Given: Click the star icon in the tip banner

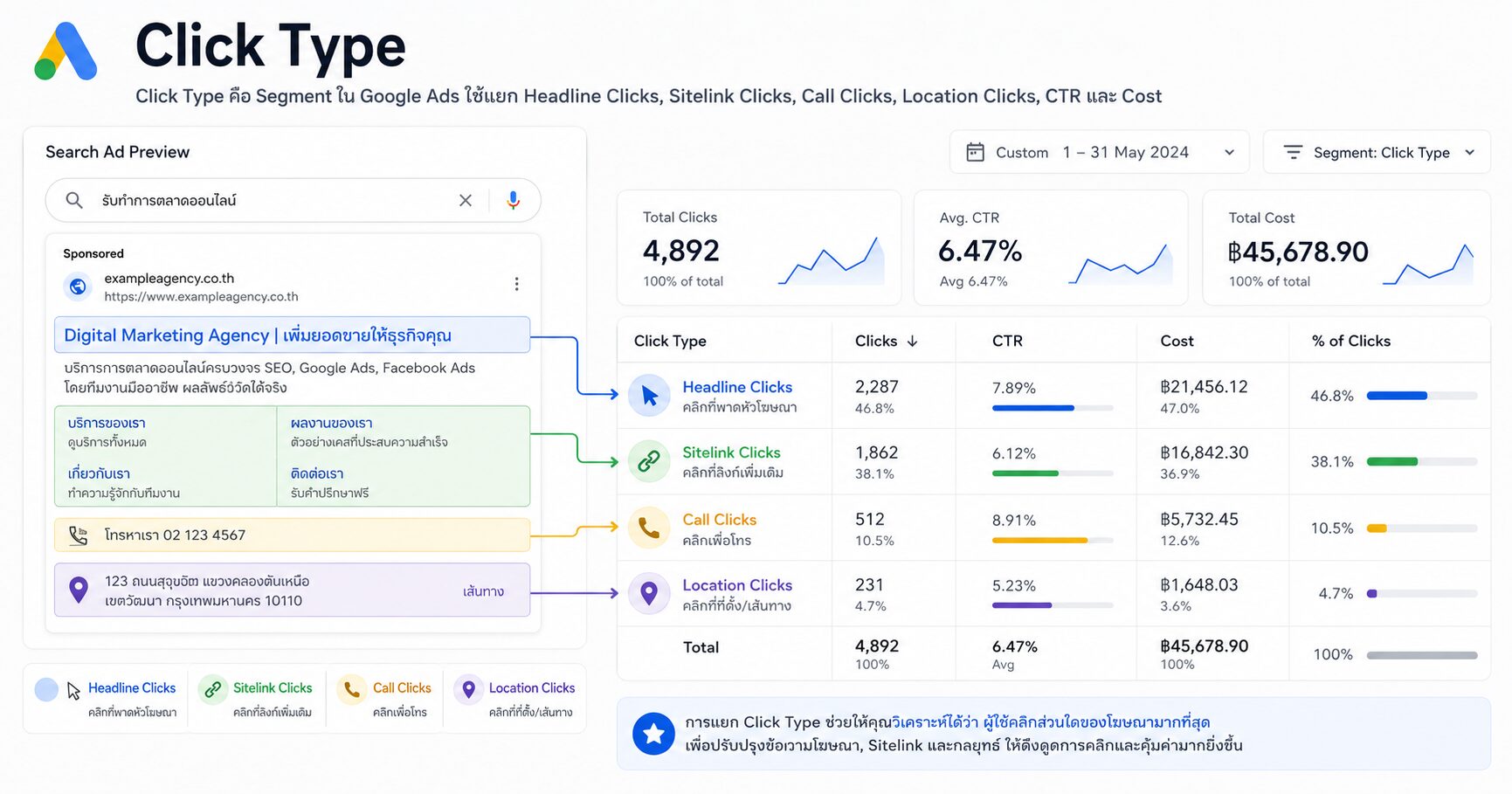Looking at the screenshot, I should click(x=653, y=734).
